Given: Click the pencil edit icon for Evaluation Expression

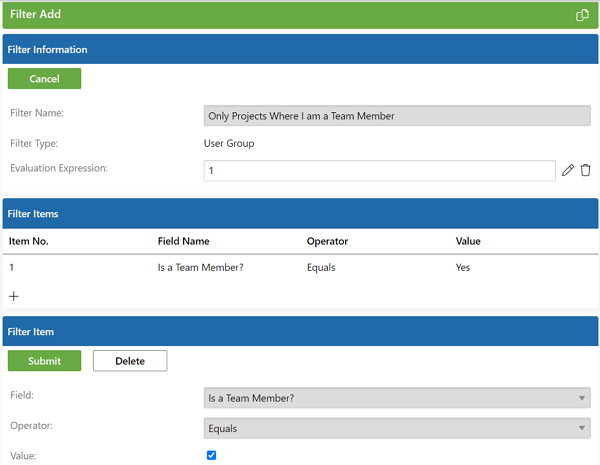Looking at the screenshot, I should click(x=568, y=170).
